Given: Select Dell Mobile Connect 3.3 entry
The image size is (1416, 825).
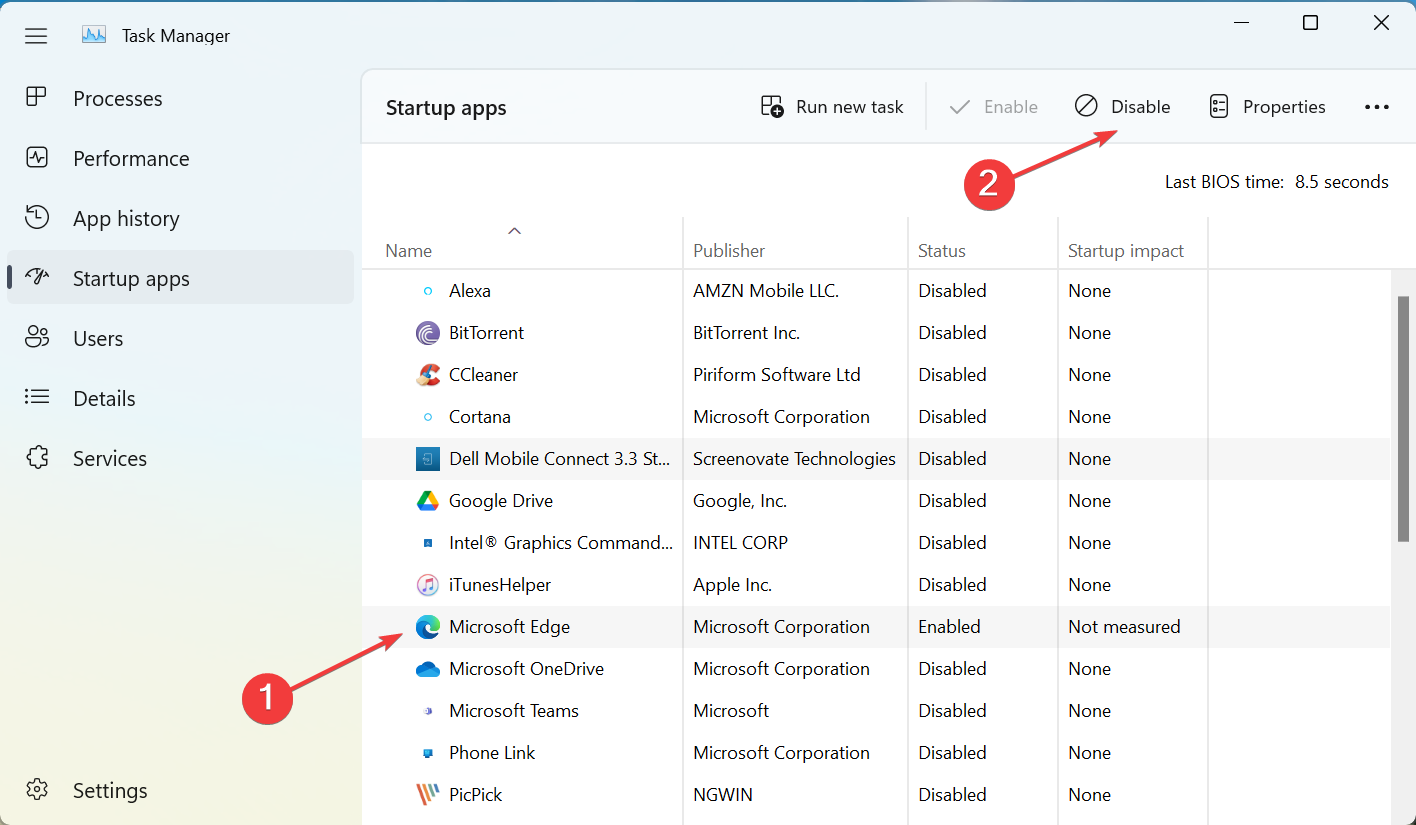Looking at the screenshot, I should [560, 459].
